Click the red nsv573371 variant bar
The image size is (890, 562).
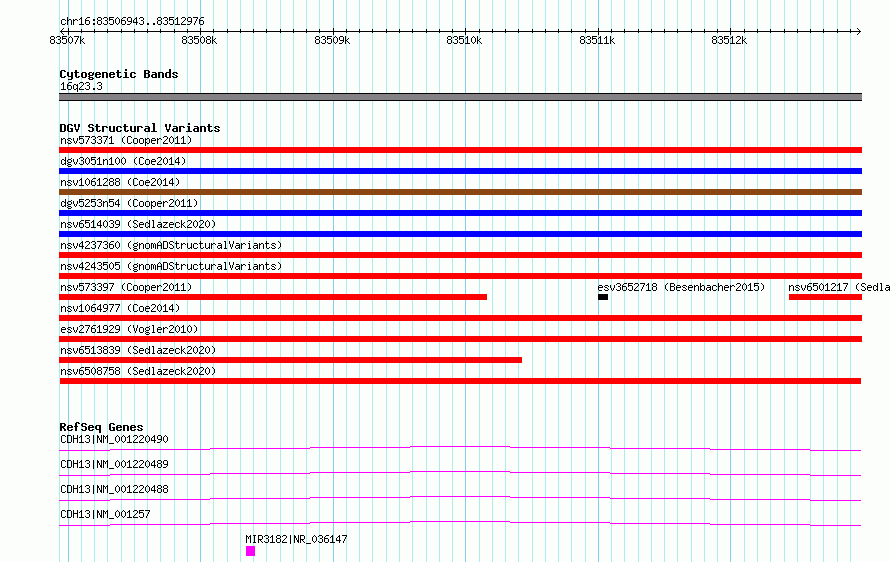click(460, 150)
